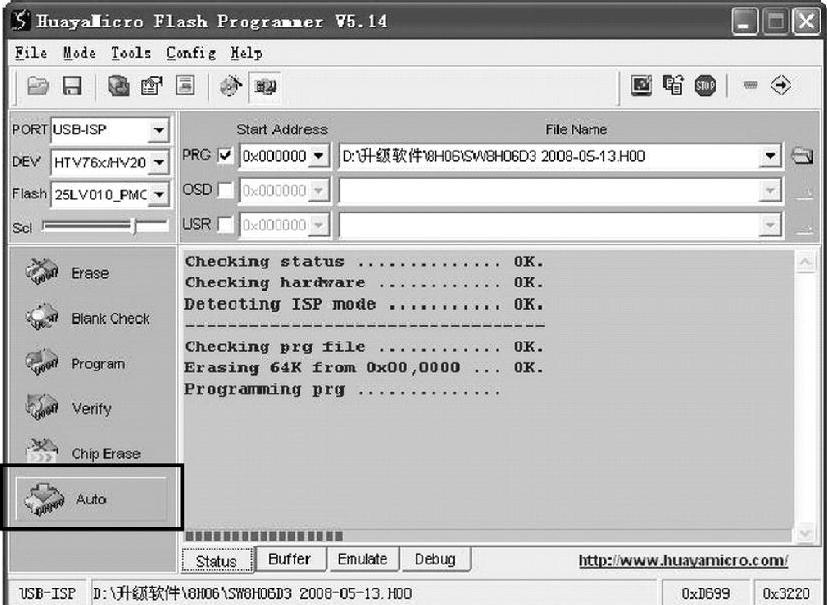Expand the OSD file name dropdown arrow

point(770,191)
